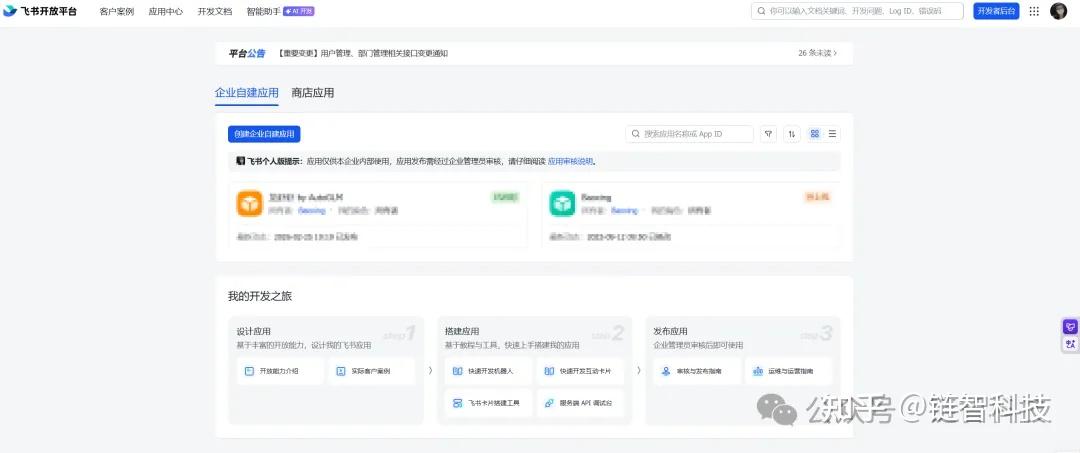Open the 实际客户案例 card

371,371
